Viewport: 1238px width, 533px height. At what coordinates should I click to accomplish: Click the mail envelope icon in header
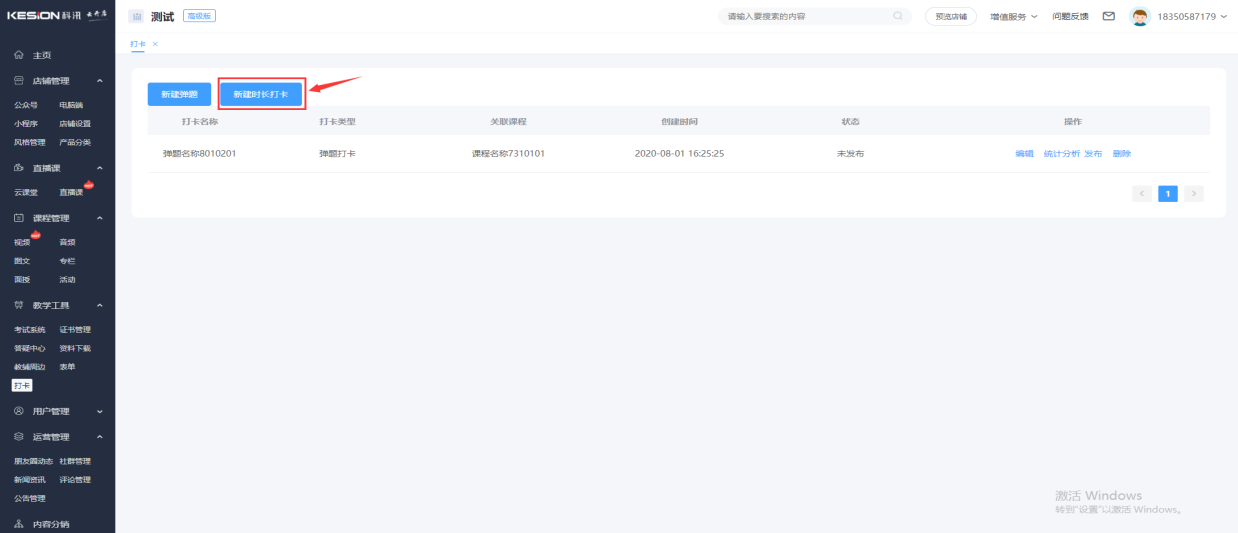(x=1108, y=16)
